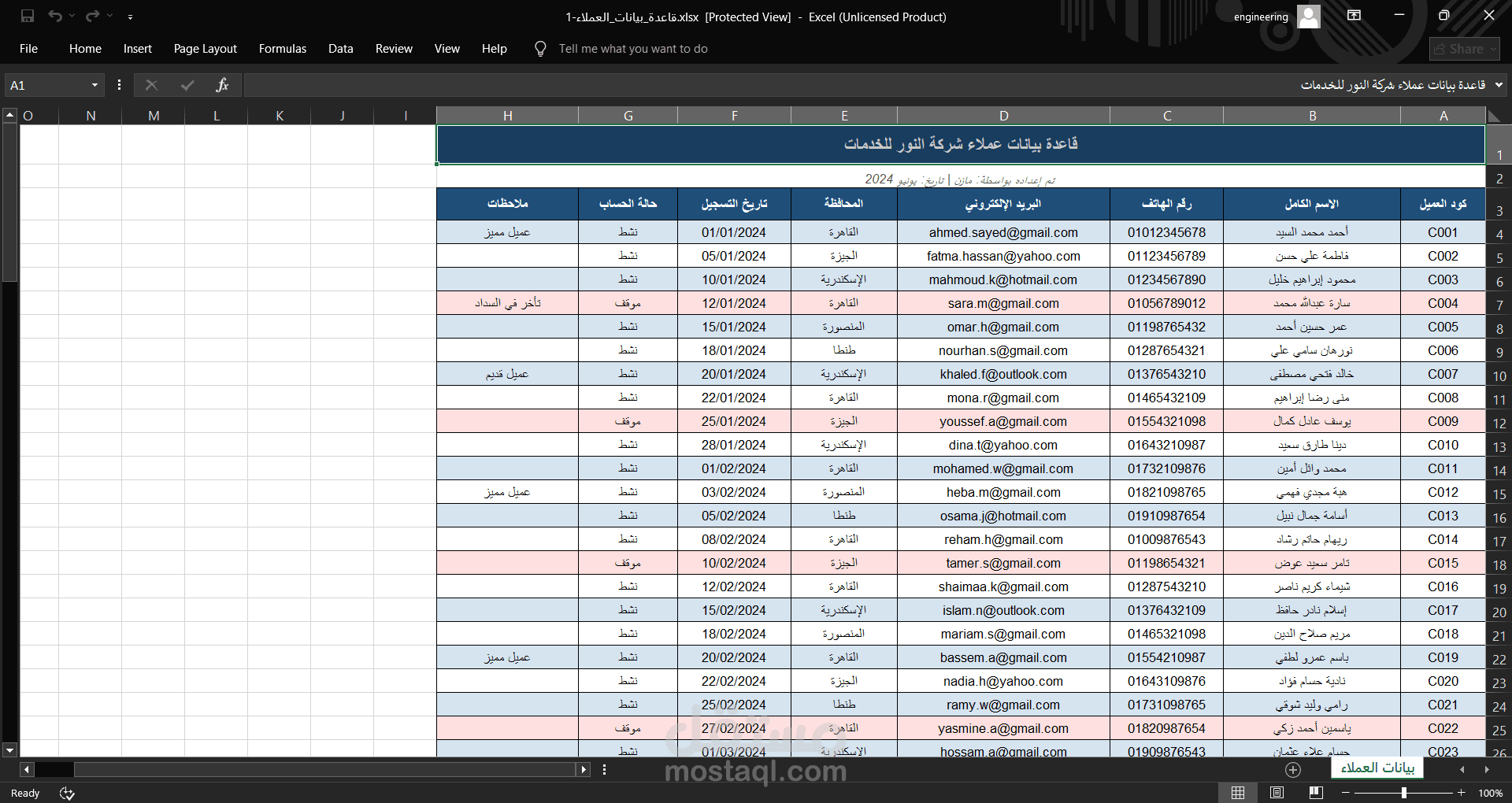Click customer code C015 cell
The width and height of the screenshot is (1512, 803).
(1443, 563)
